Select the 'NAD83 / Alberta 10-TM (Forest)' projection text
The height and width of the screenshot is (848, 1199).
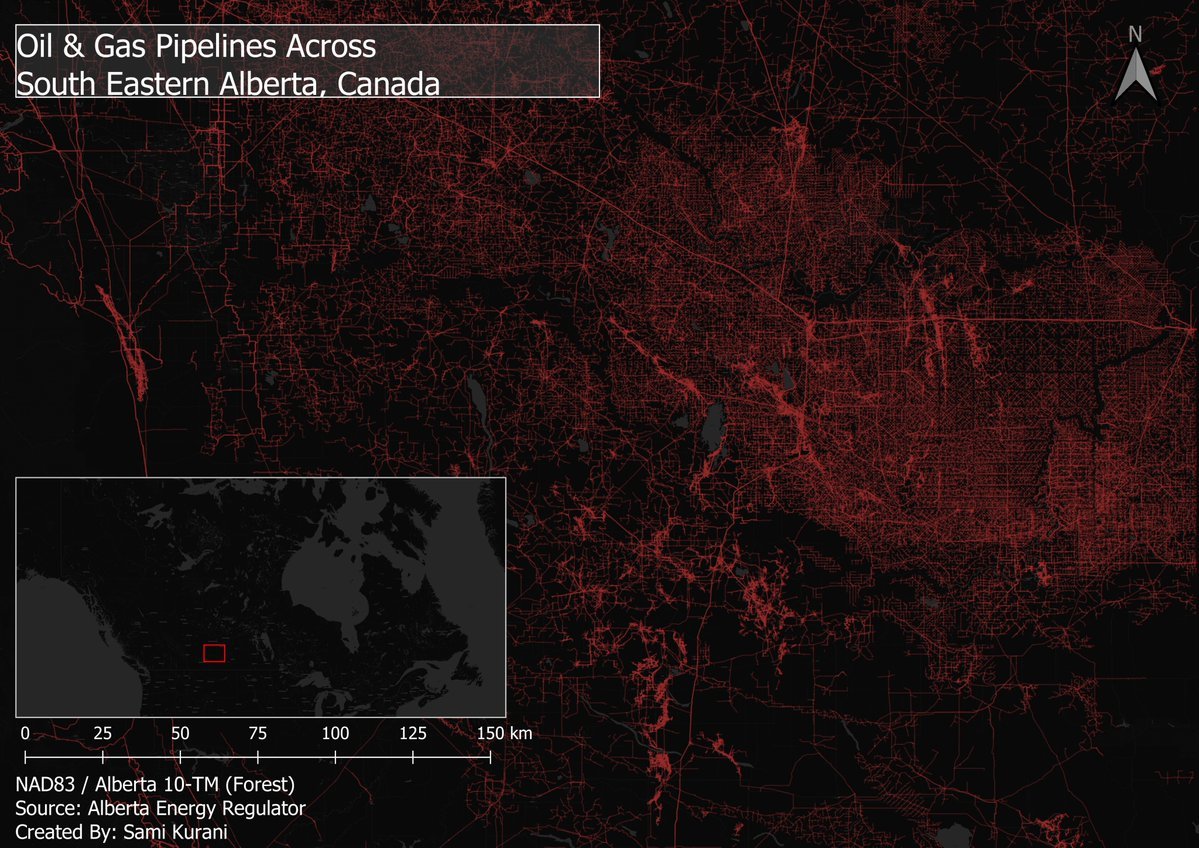coord(155,782)
